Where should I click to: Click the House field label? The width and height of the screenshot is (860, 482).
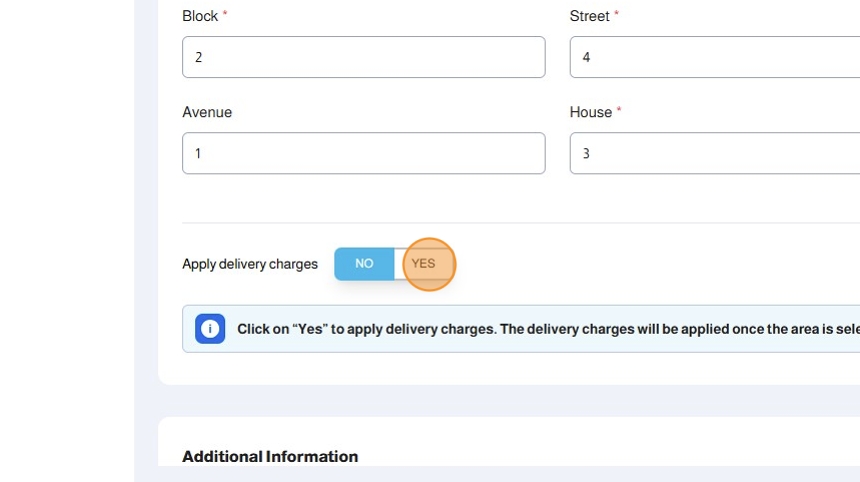pyautogui.click(x=590, y=112)
